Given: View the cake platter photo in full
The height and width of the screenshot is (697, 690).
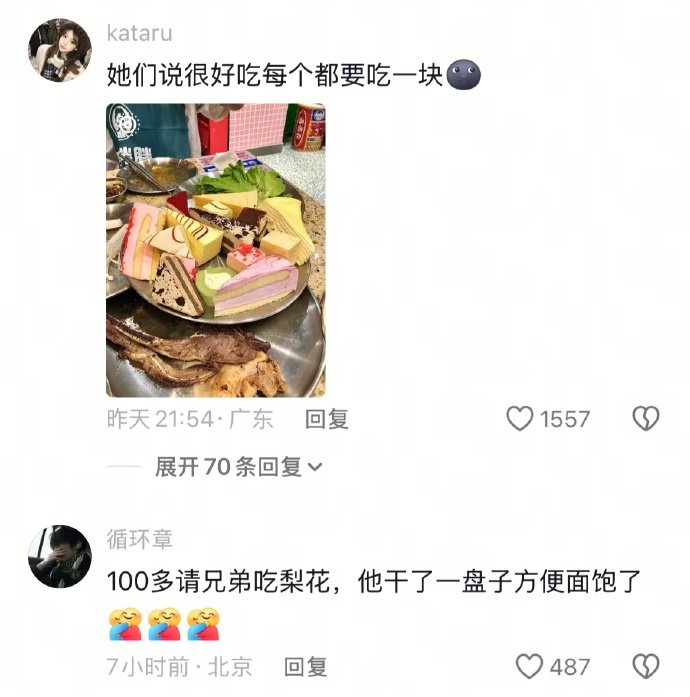Looking at the screenshot, I should pyautogui.click(x=216, y=250).
